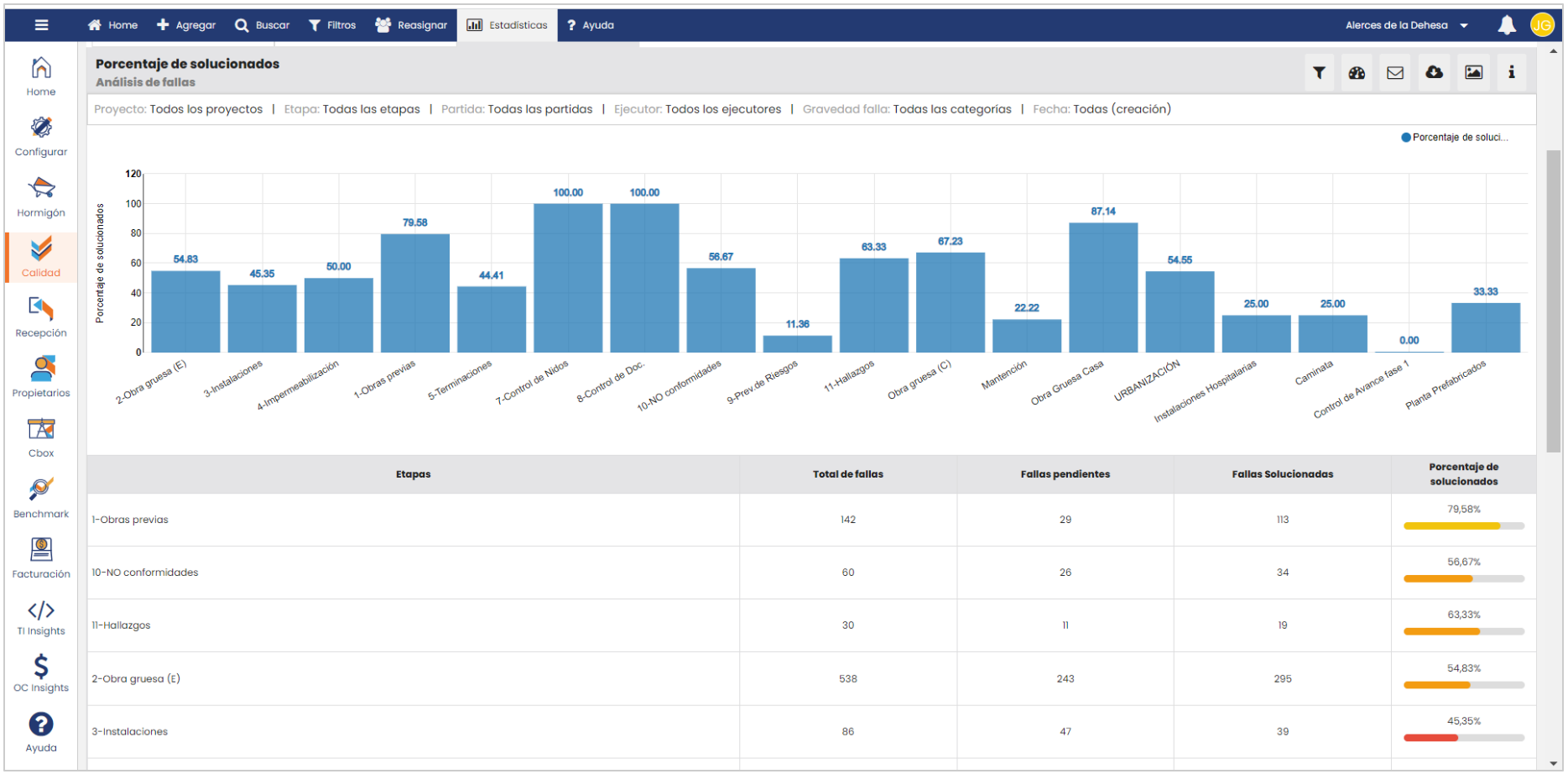Open the dashboard gauge icon
The image size is (1568, 774).
[x=1357, y=73]
